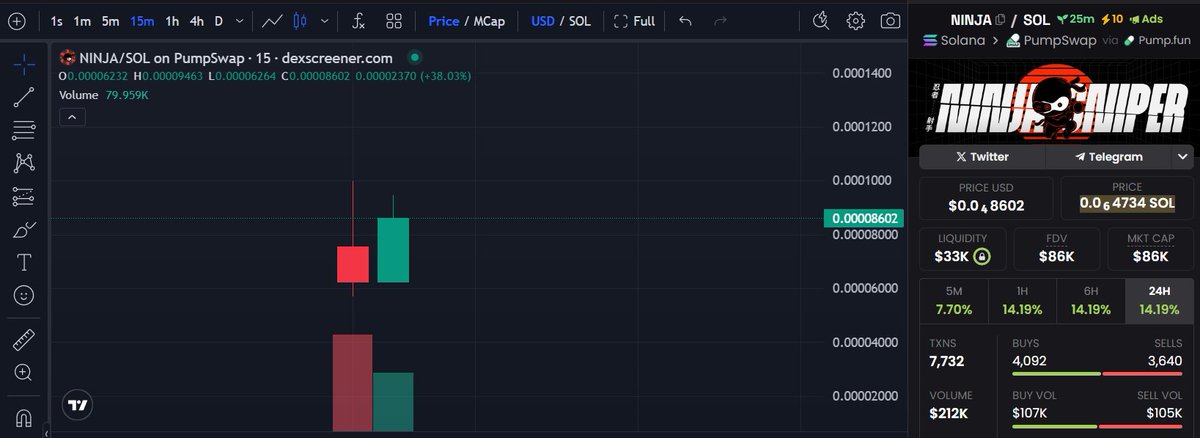This screenshot has height=438, width=1200.
Task: Activate the zoom in tool
Action: (x=24, y=372)
